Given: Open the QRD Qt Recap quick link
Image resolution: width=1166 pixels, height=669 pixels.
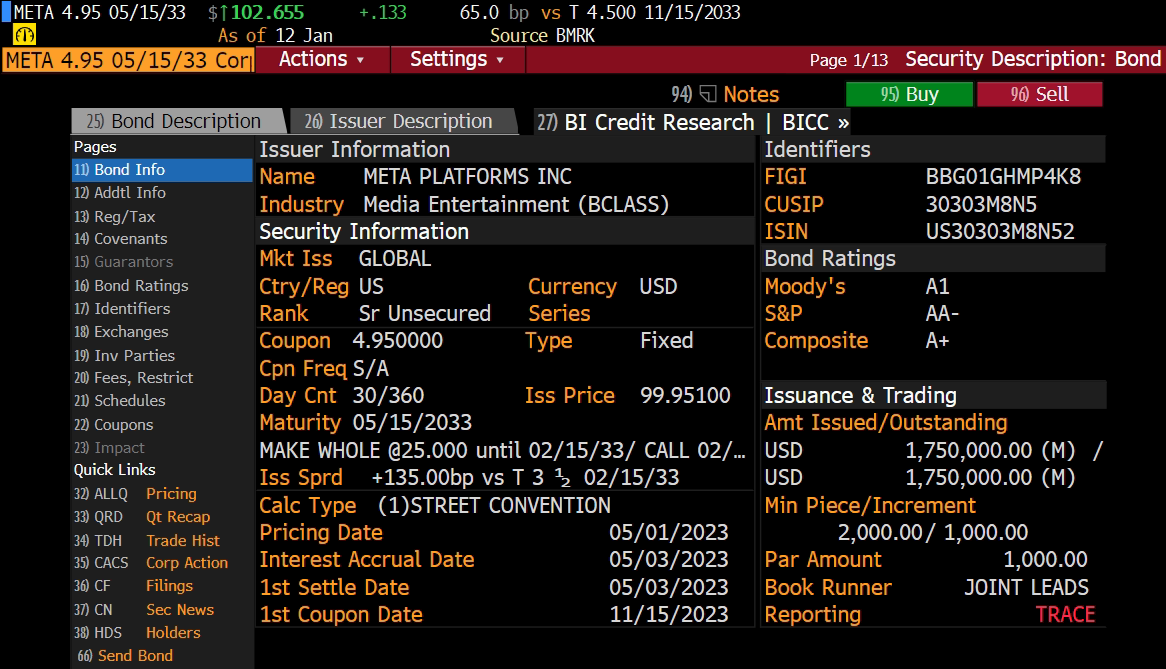Looking at the screenshot, I should 142,517.
